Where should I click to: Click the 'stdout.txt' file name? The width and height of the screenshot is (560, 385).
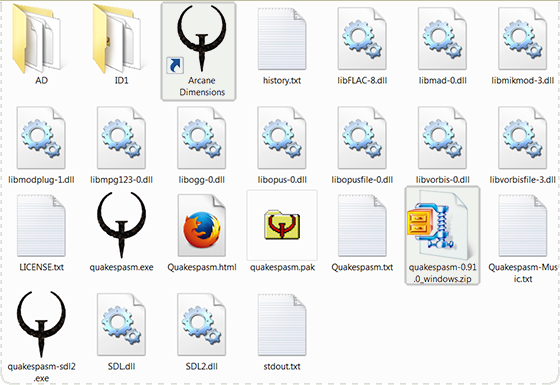click(282, 366)
